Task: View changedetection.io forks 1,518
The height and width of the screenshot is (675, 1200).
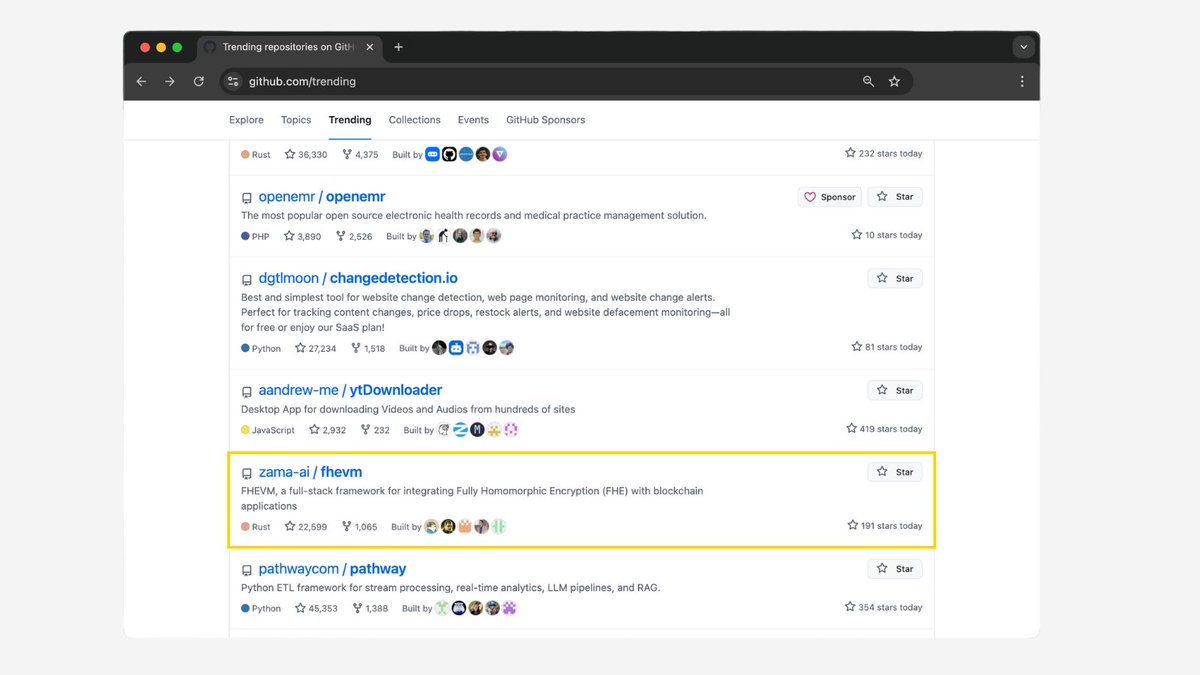Action: click(x=367, y=348)
